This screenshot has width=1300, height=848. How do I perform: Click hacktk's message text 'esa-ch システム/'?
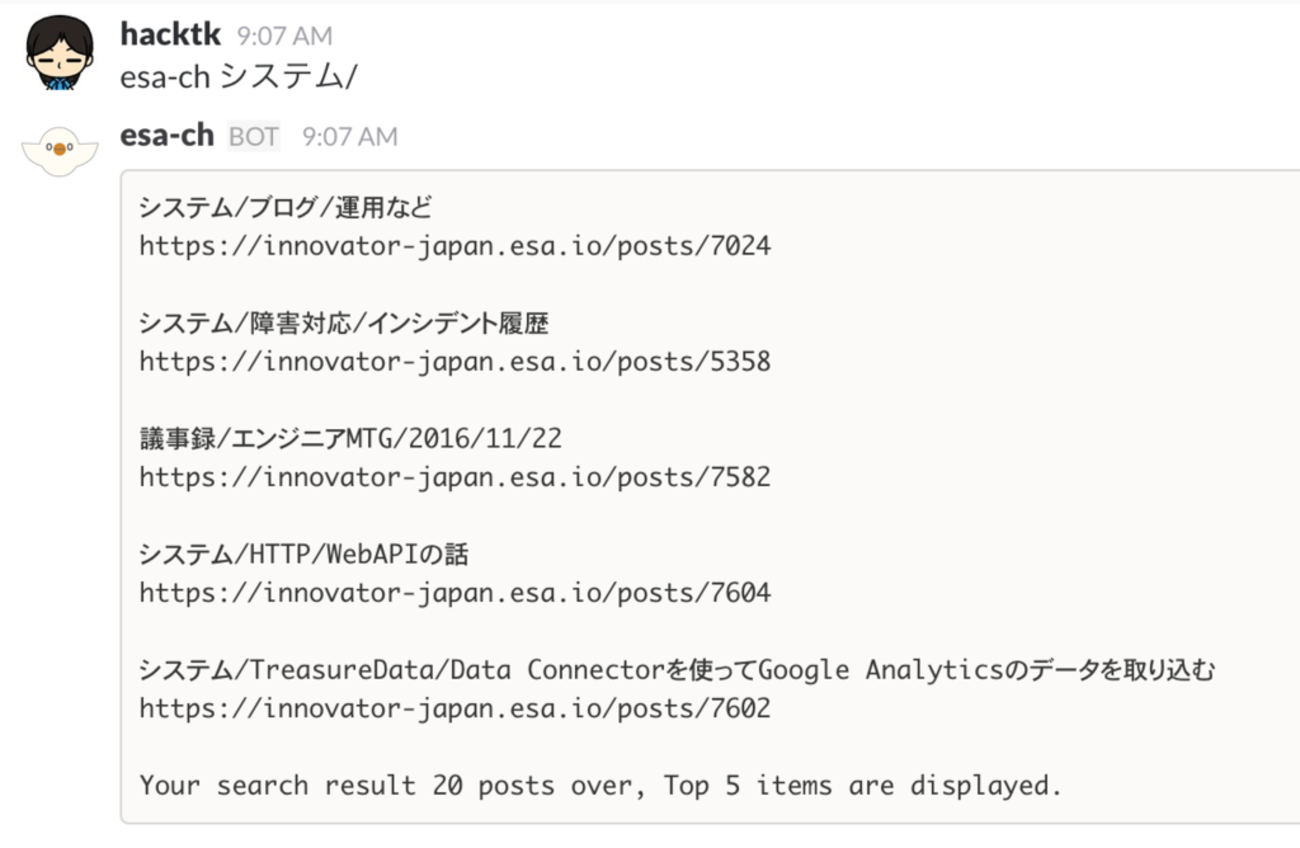(x=238, y=77)
